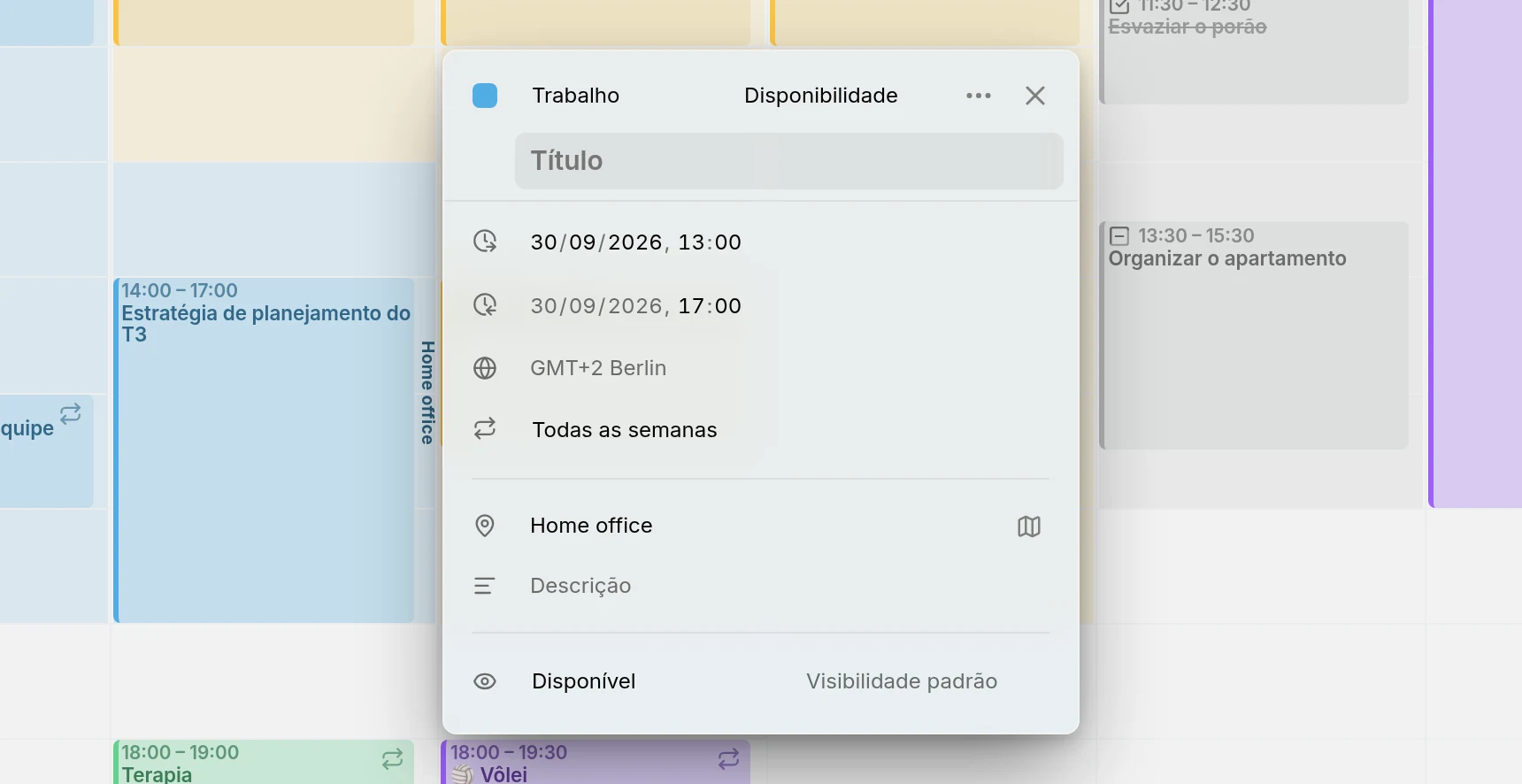Switch to the Disponibilidade tab
This screenshot has height=784, width=1522.
820,96
